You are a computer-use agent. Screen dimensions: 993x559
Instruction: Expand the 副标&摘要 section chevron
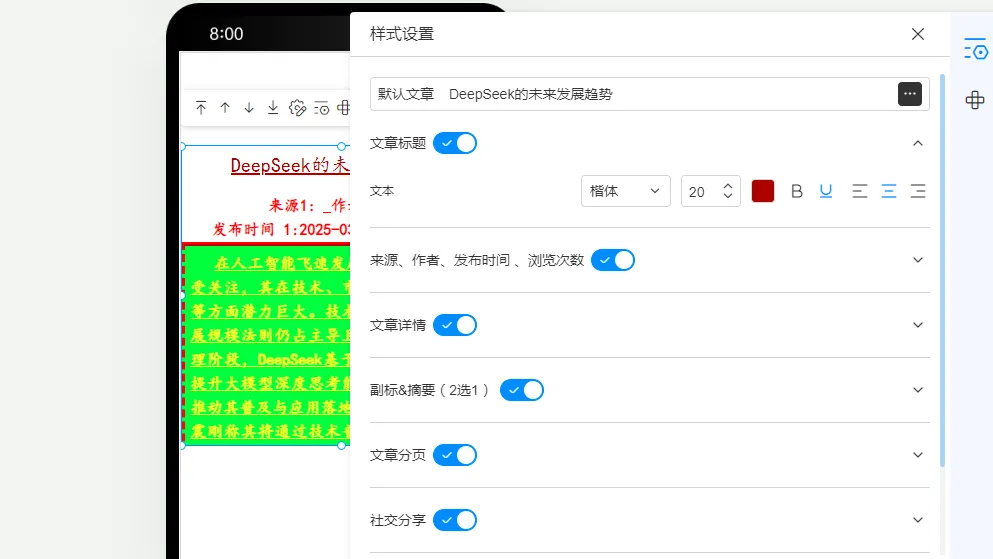(x=918, y=390)
